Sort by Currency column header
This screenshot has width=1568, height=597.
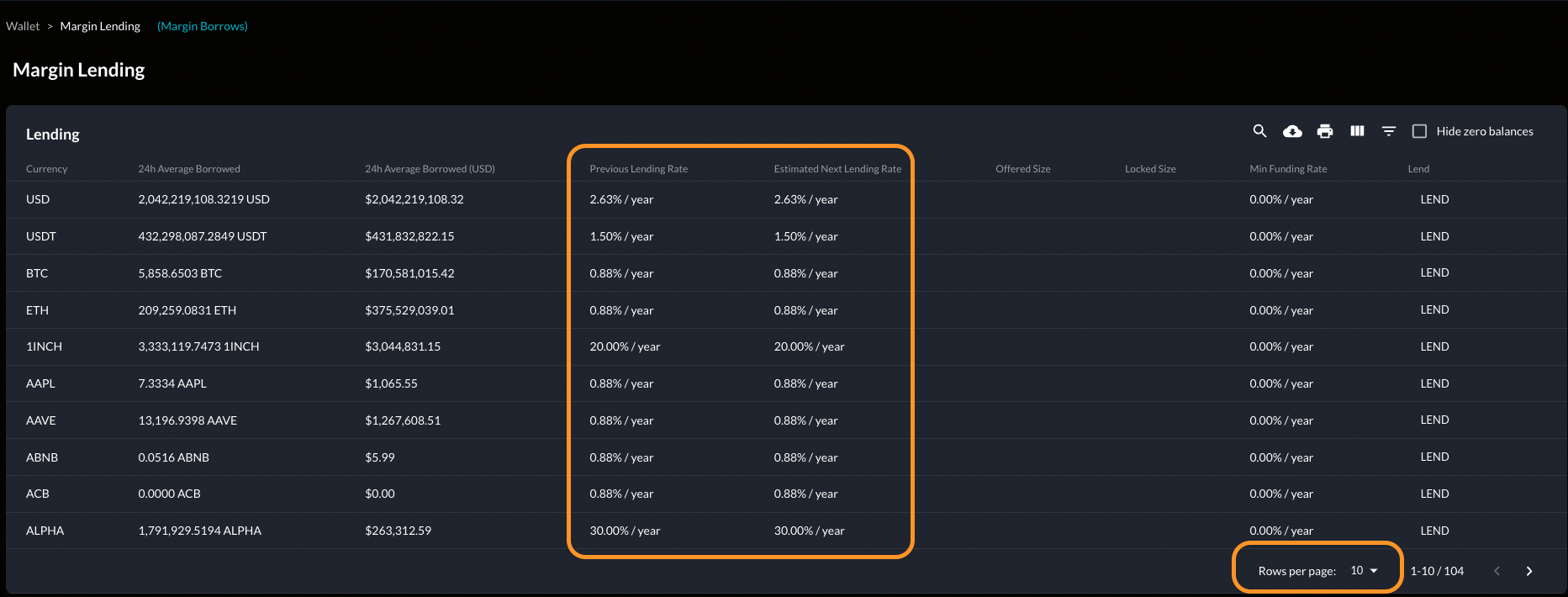[x=46, y=169]
